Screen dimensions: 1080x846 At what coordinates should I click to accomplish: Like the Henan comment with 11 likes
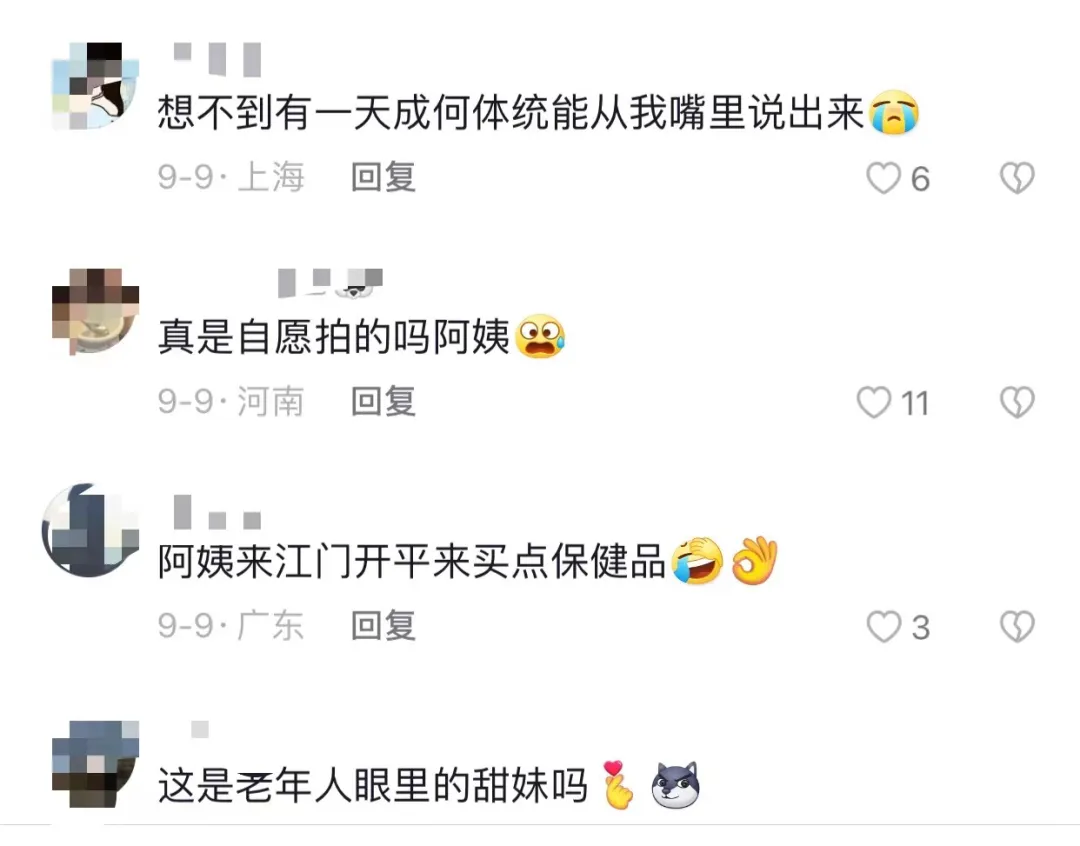coord(873,402)
